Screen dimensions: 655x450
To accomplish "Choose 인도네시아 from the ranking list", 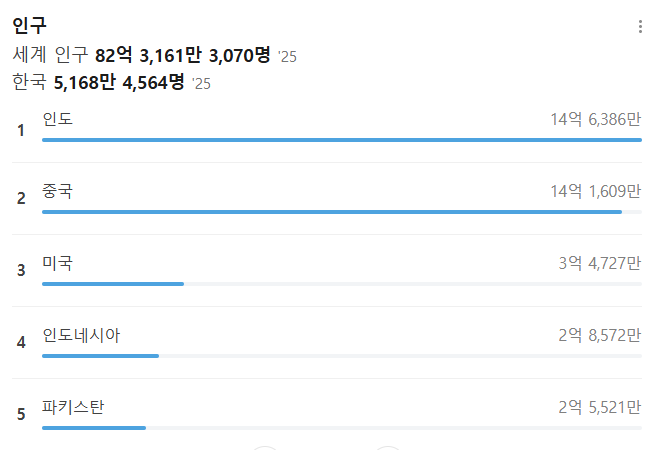I will tap(81, 336).
